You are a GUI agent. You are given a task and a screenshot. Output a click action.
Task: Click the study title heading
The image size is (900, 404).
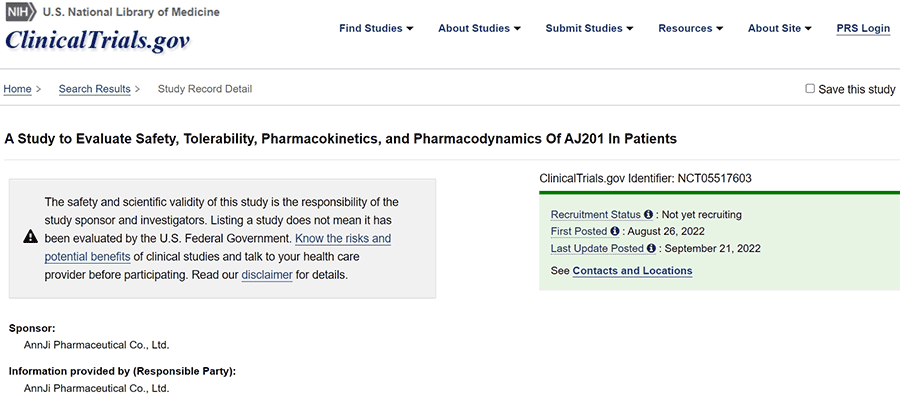pos(341,138)
